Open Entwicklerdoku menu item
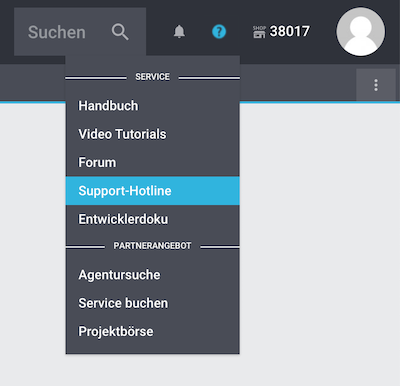Viewport: 400px width, 386px height. click(153, 219)
